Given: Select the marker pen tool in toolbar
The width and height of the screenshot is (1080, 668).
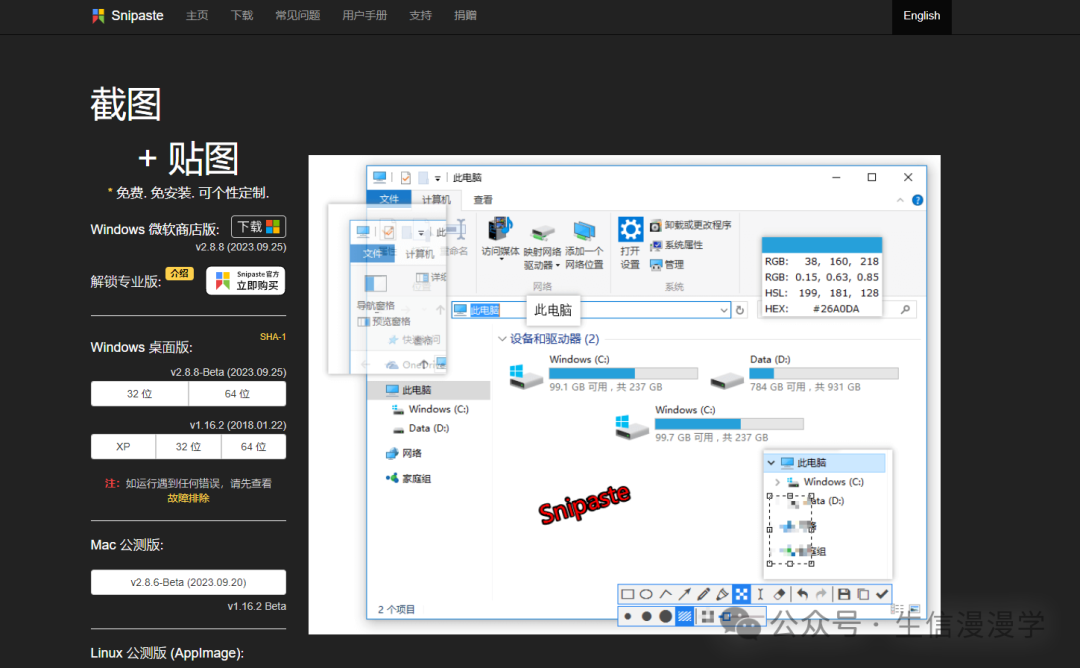Looking at the screenshot, I should point(722,594).
